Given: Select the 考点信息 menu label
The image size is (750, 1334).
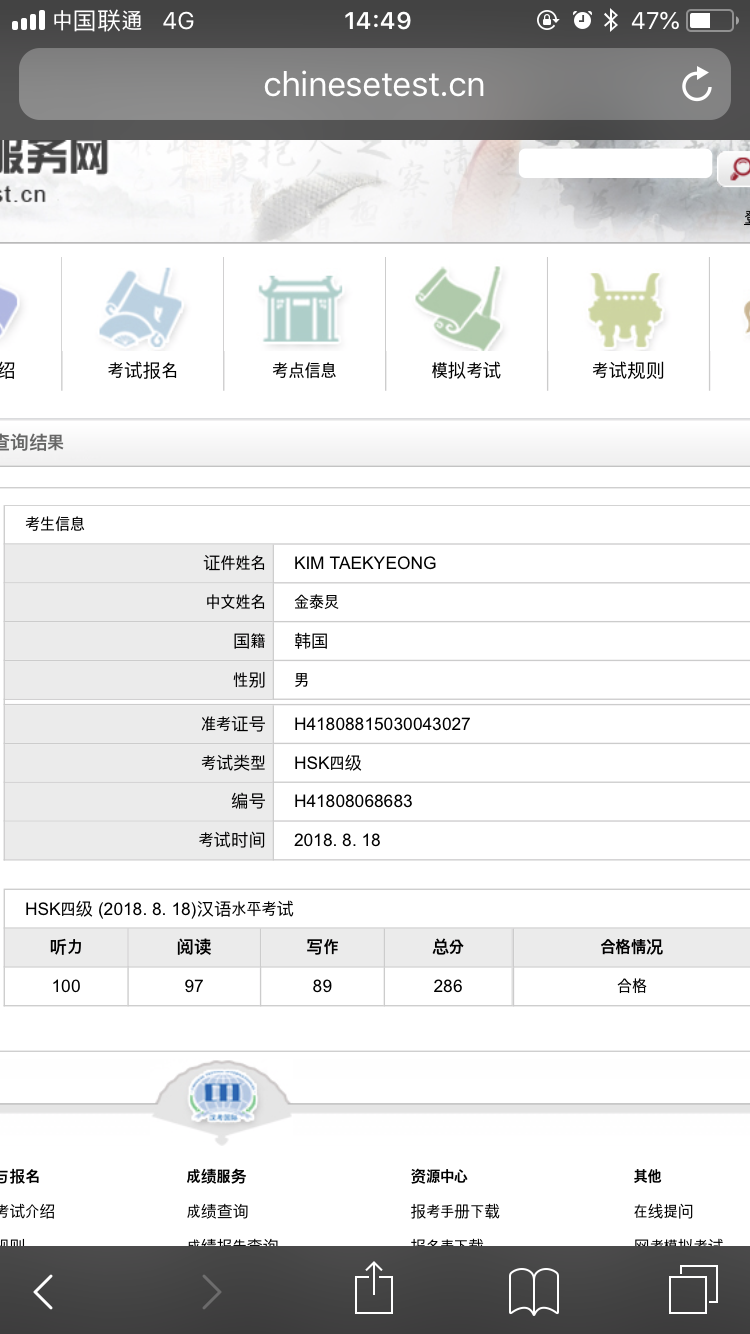Looking at the screenshot, I should click(x=304, y=371).
